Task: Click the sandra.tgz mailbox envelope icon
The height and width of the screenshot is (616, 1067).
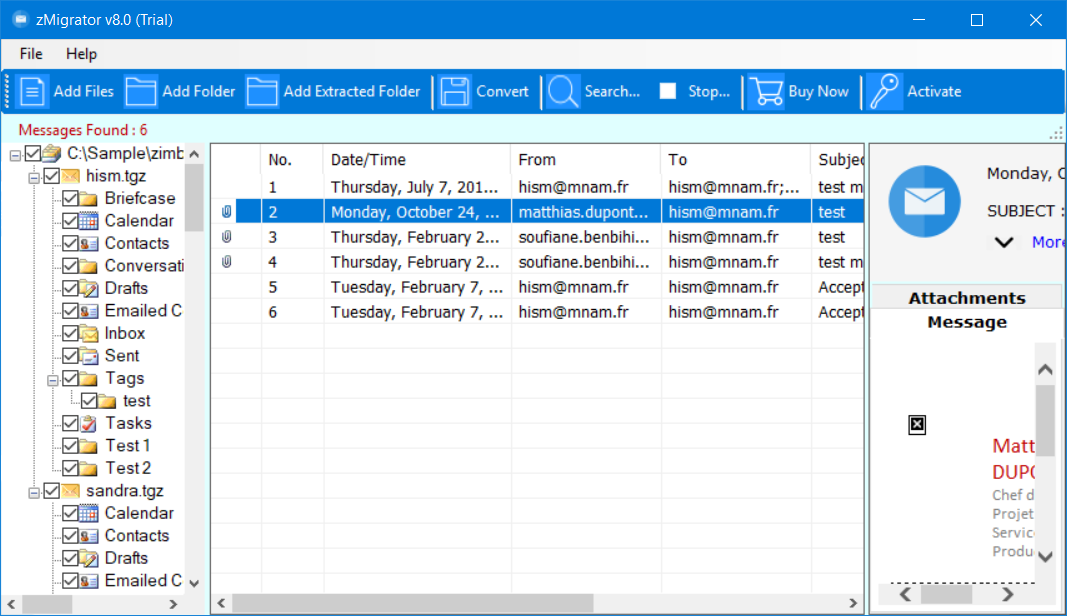Action: click(71, 491)
